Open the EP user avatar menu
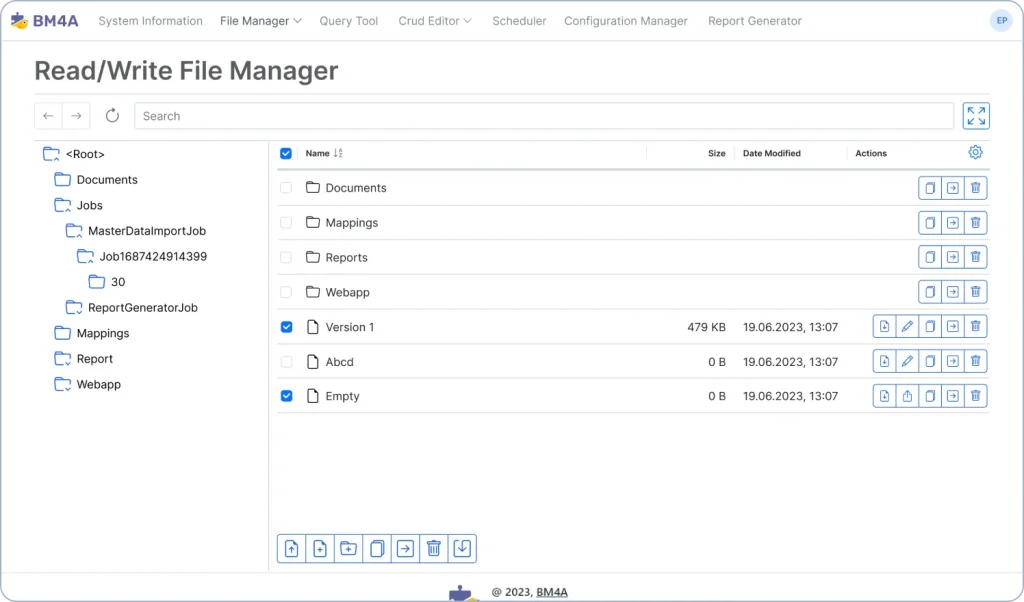The height and width of the screenshot is (602, 1024). coord(1001,20)
